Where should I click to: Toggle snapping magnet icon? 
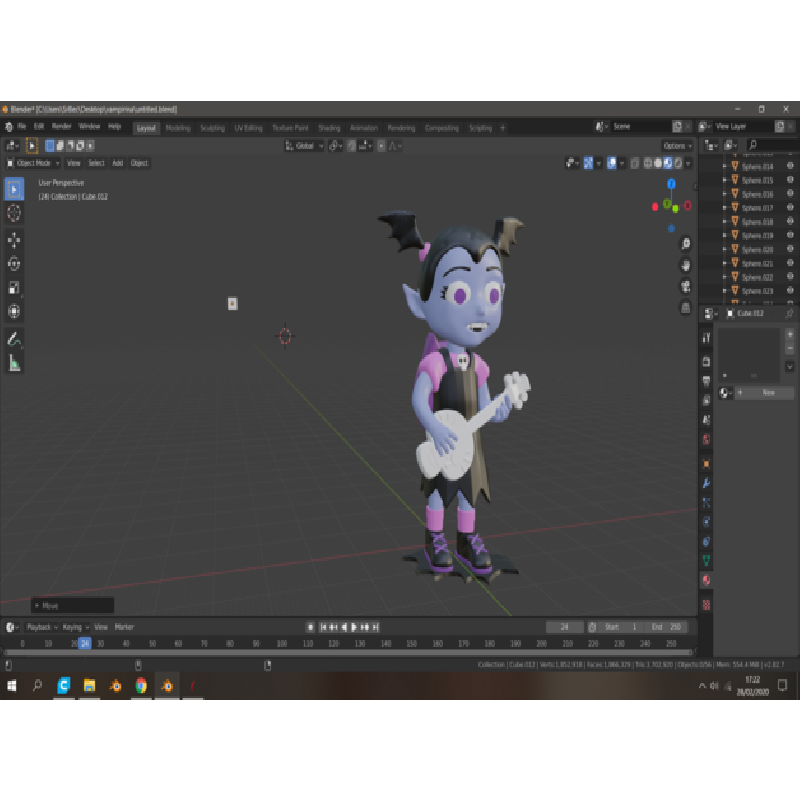[x=352, y=146]
